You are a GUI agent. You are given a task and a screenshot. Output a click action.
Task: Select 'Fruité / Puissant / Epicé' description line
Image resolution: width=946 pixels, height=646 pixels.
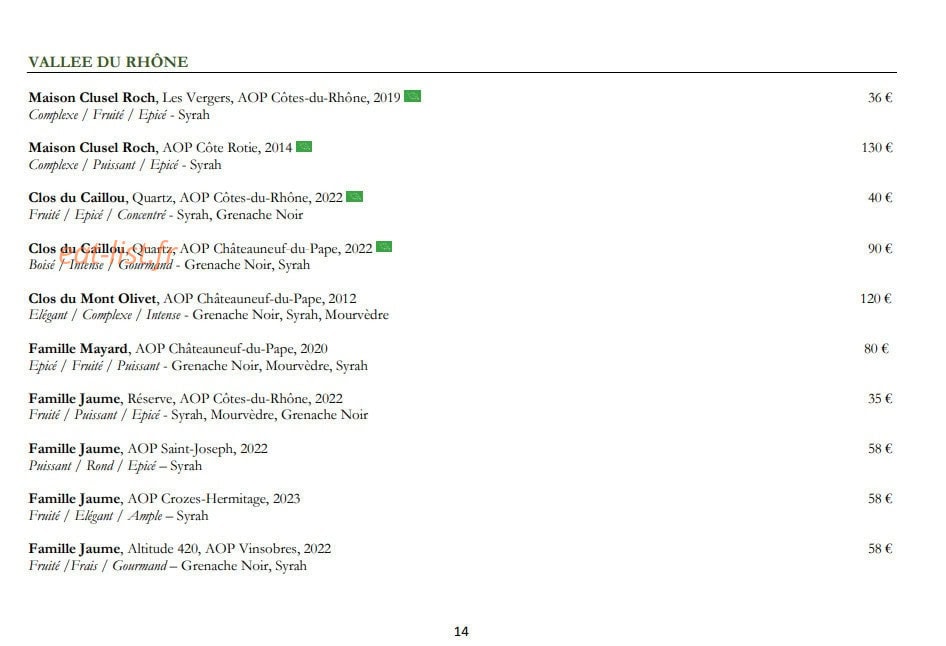pos(198,416)
